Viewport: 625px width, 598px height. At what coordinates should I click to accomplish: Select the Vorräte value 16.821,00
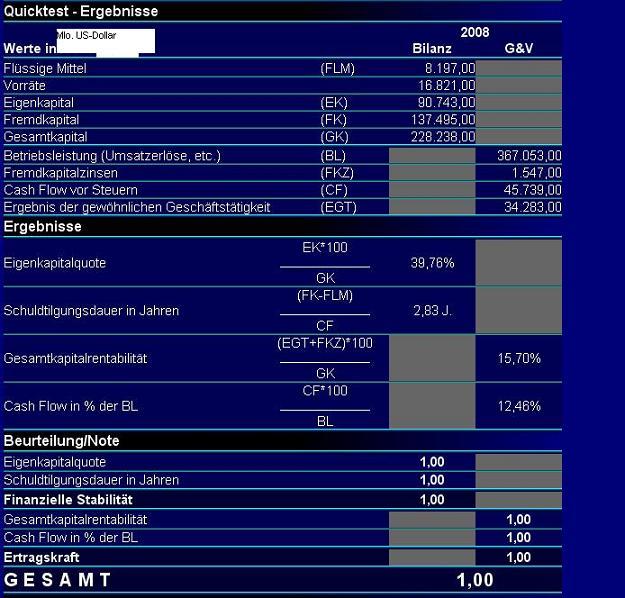(x=446, y=85)
